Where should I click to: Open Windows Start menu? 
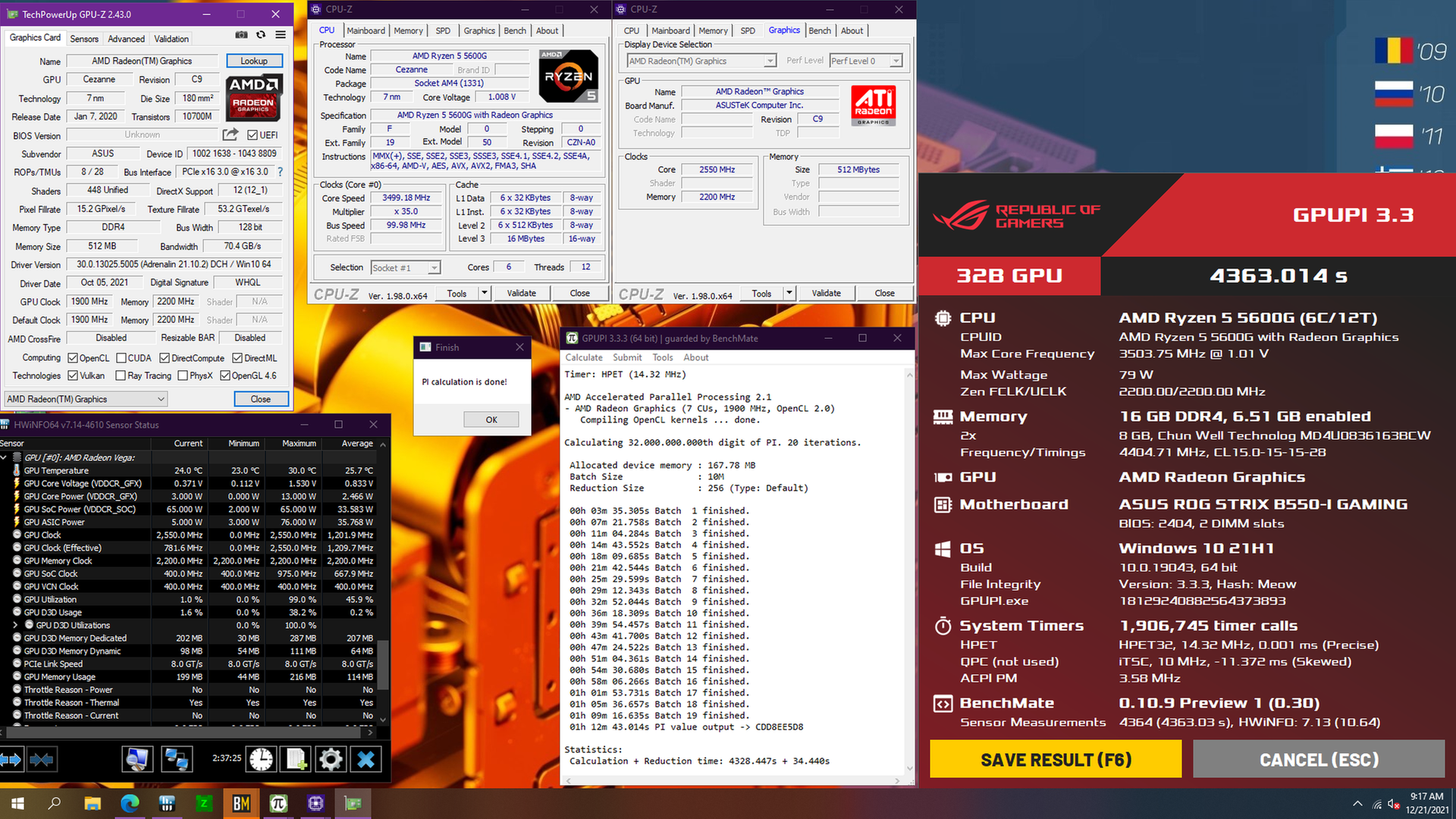click(x=17, y=803)
